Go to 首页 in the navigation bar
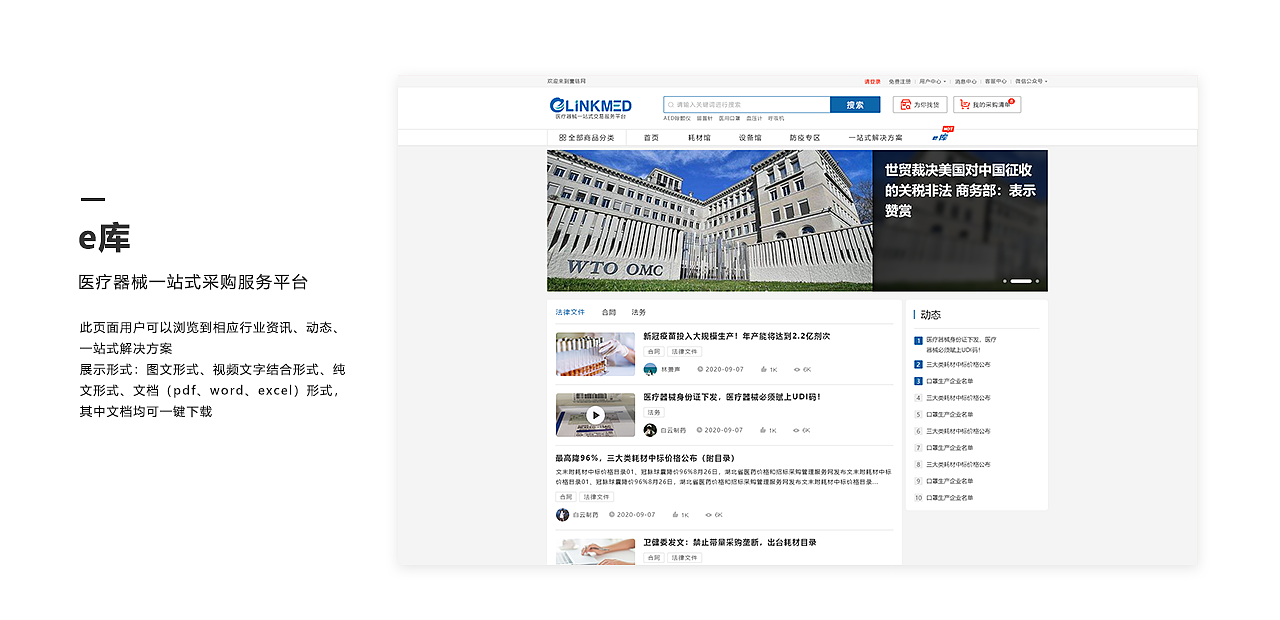 [x=651, y=138]
